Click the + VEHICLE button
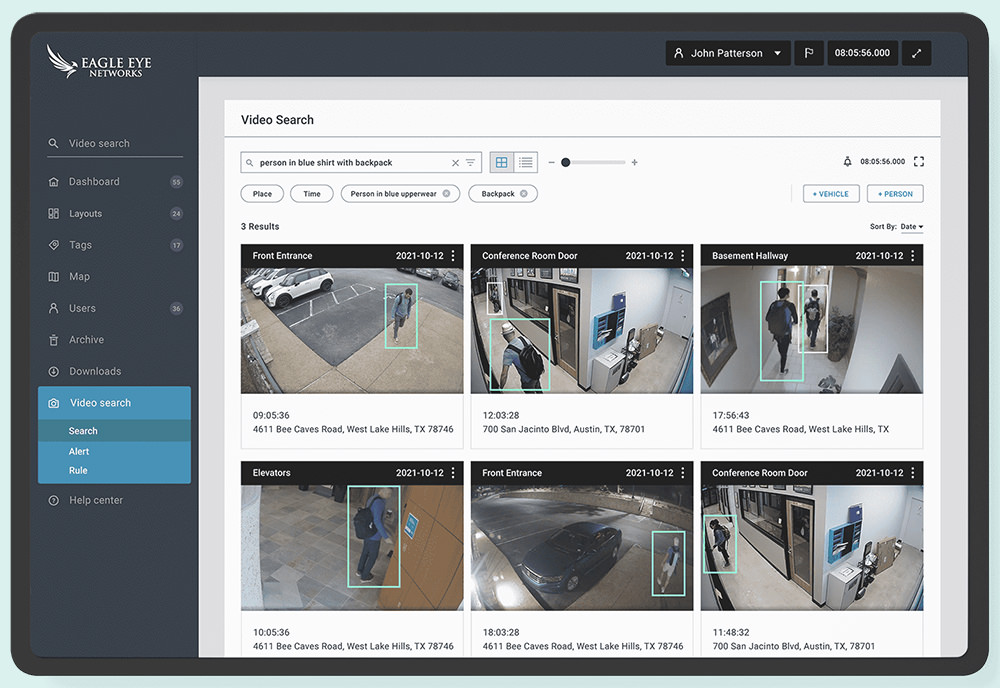Viewport: 1000px width, 688px height. click(x=831, y=194)
